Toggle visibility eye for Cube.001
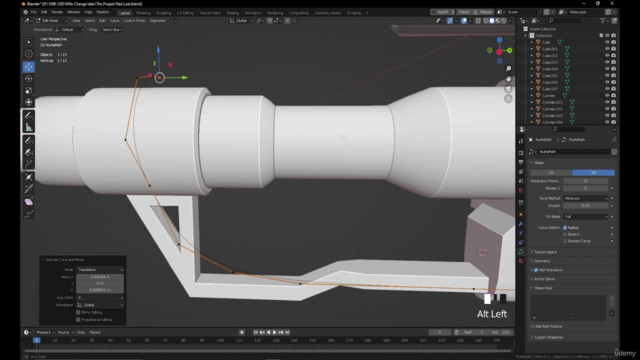This screenshot has height=360, width=640. [607, 49]
